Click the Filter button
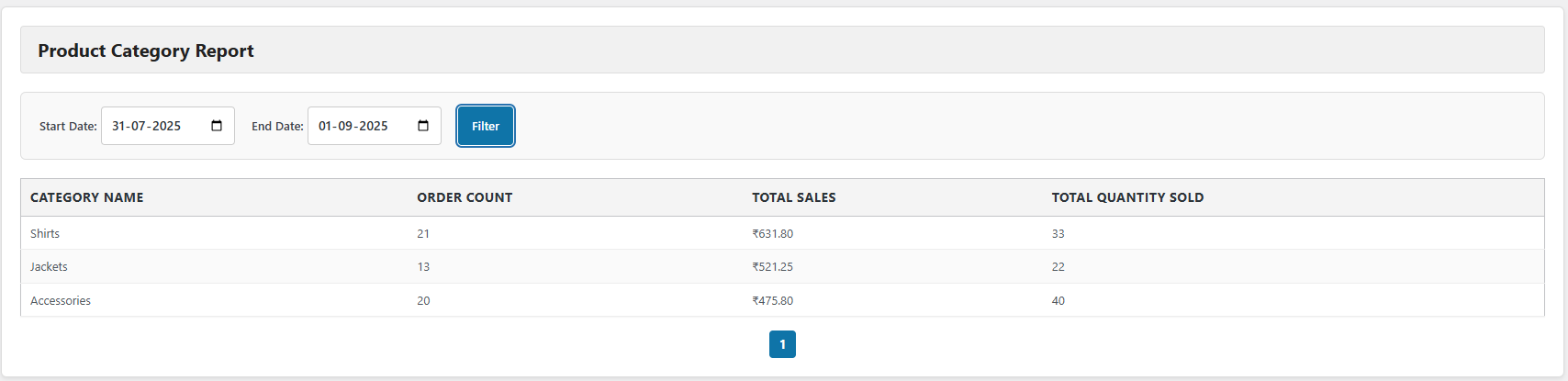This screenshot has height=381, width=1568. coord(486,126)
